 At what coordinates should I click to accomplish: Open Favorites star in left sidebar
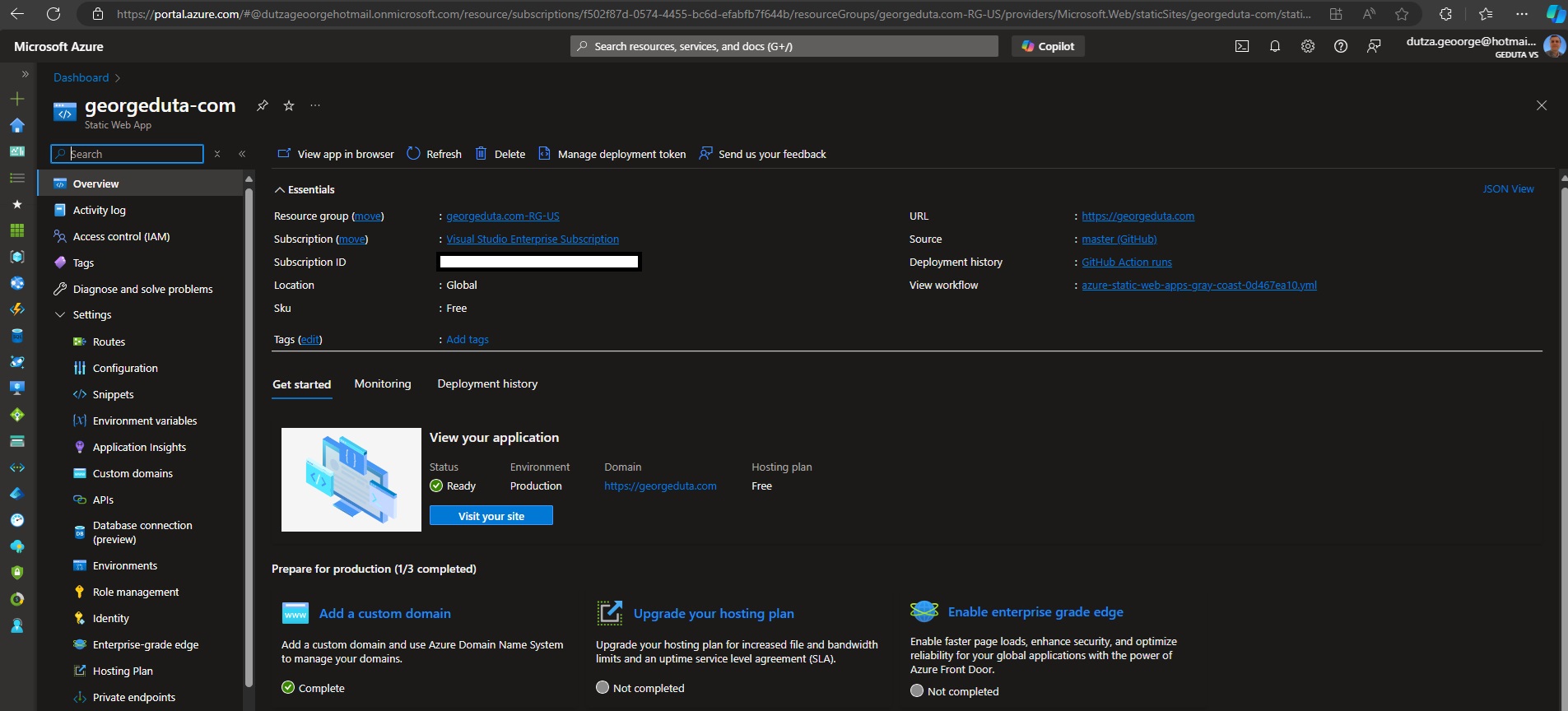pyautogui.click(x=17, y=204)
